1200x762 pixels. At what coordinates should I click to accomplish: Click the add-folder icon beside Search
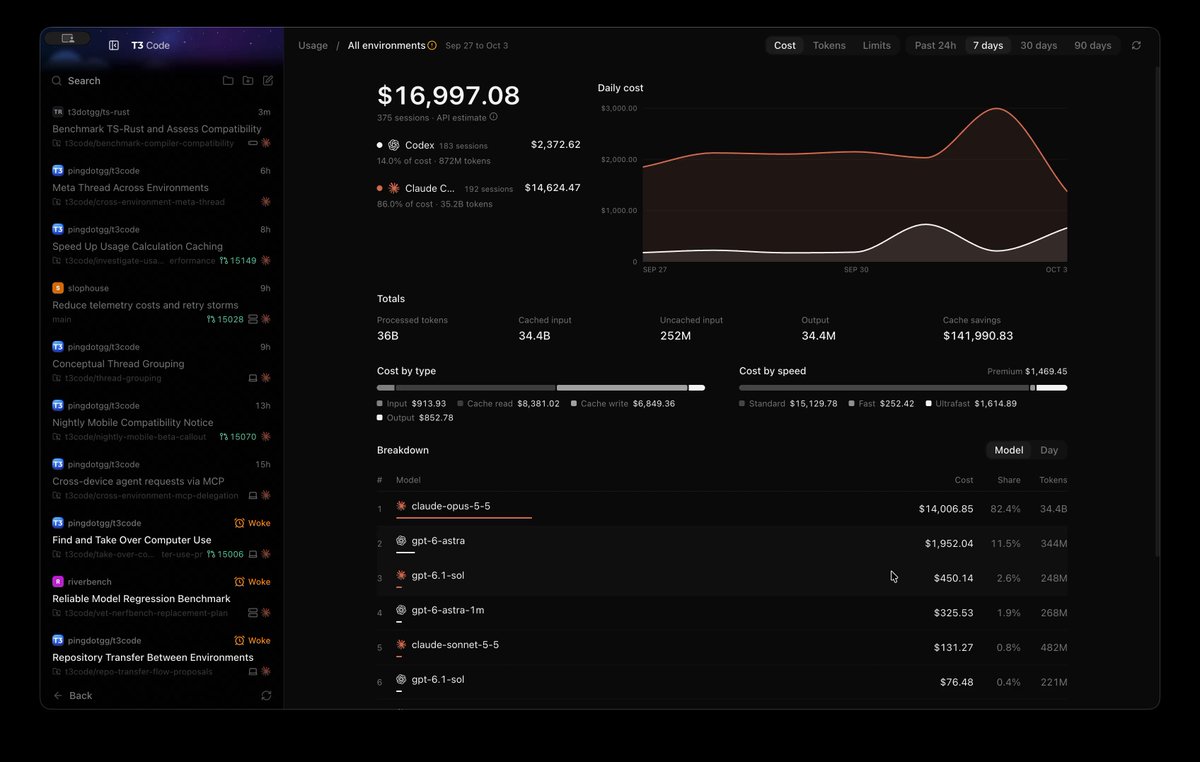pos(248,81)
